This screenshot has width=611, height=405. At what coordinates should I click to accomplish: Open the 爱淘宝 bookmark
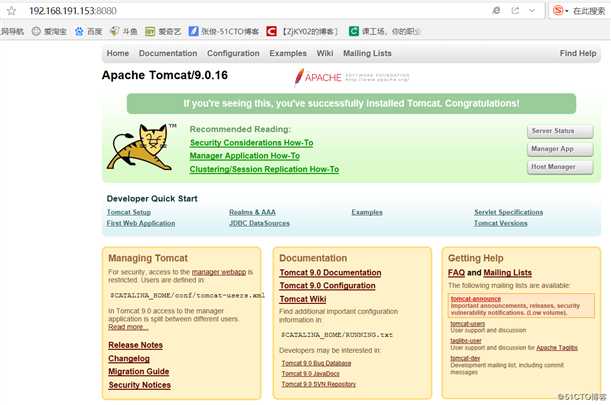(x=49, y=32)
